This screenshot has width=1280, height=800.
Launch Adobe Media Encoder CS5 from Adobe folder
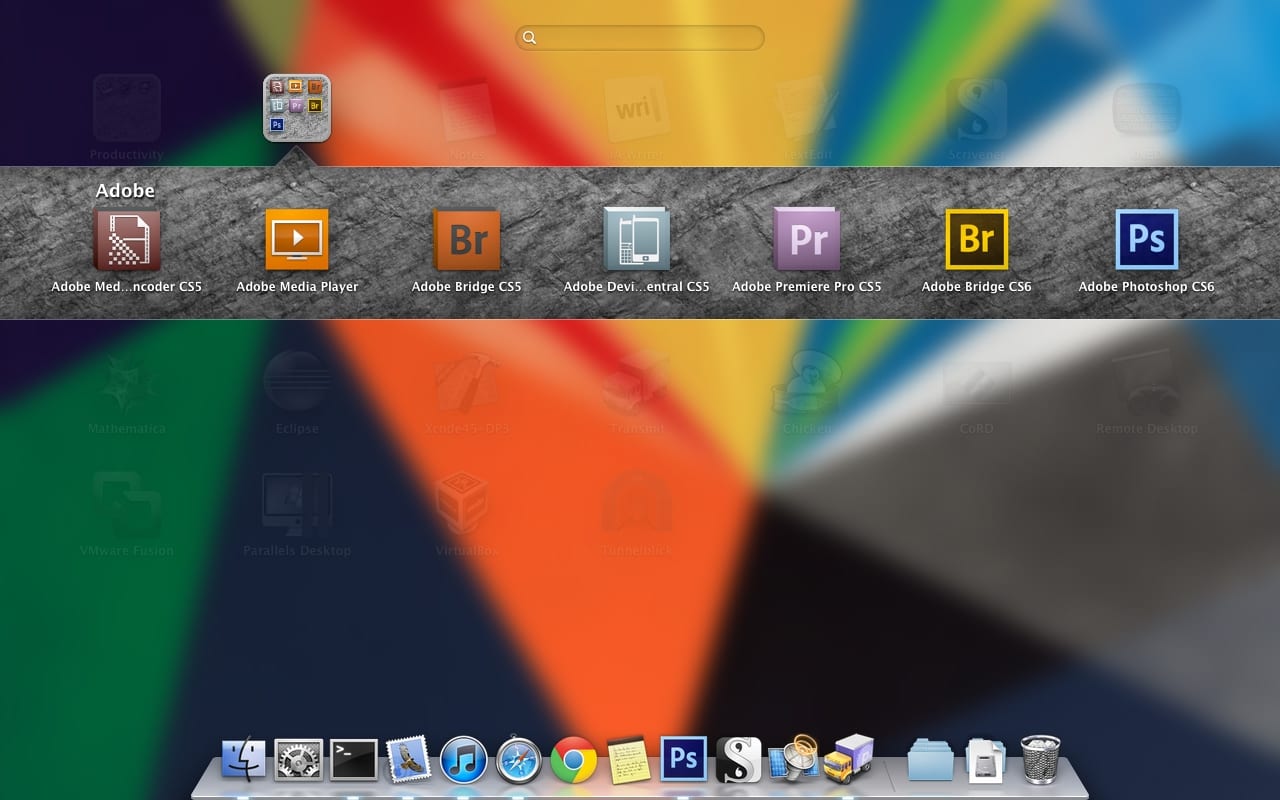pos(127,240)
